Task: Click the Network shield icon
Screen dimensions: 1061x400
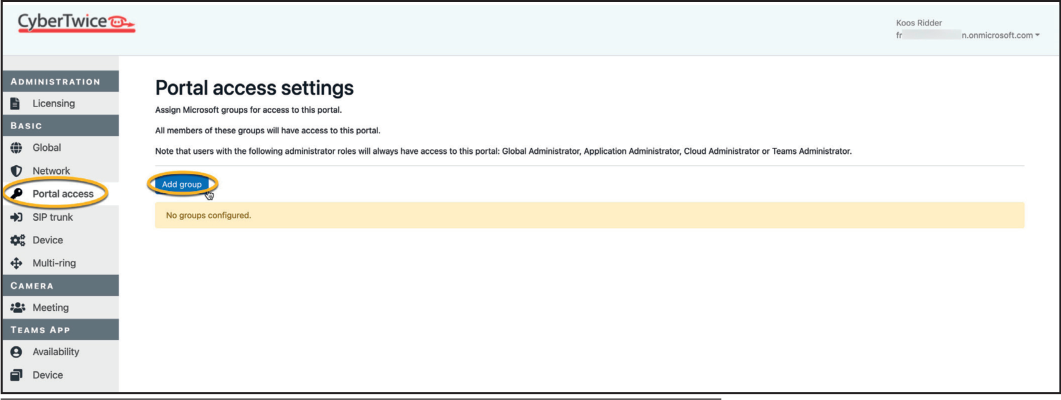Action: (17, 171)
